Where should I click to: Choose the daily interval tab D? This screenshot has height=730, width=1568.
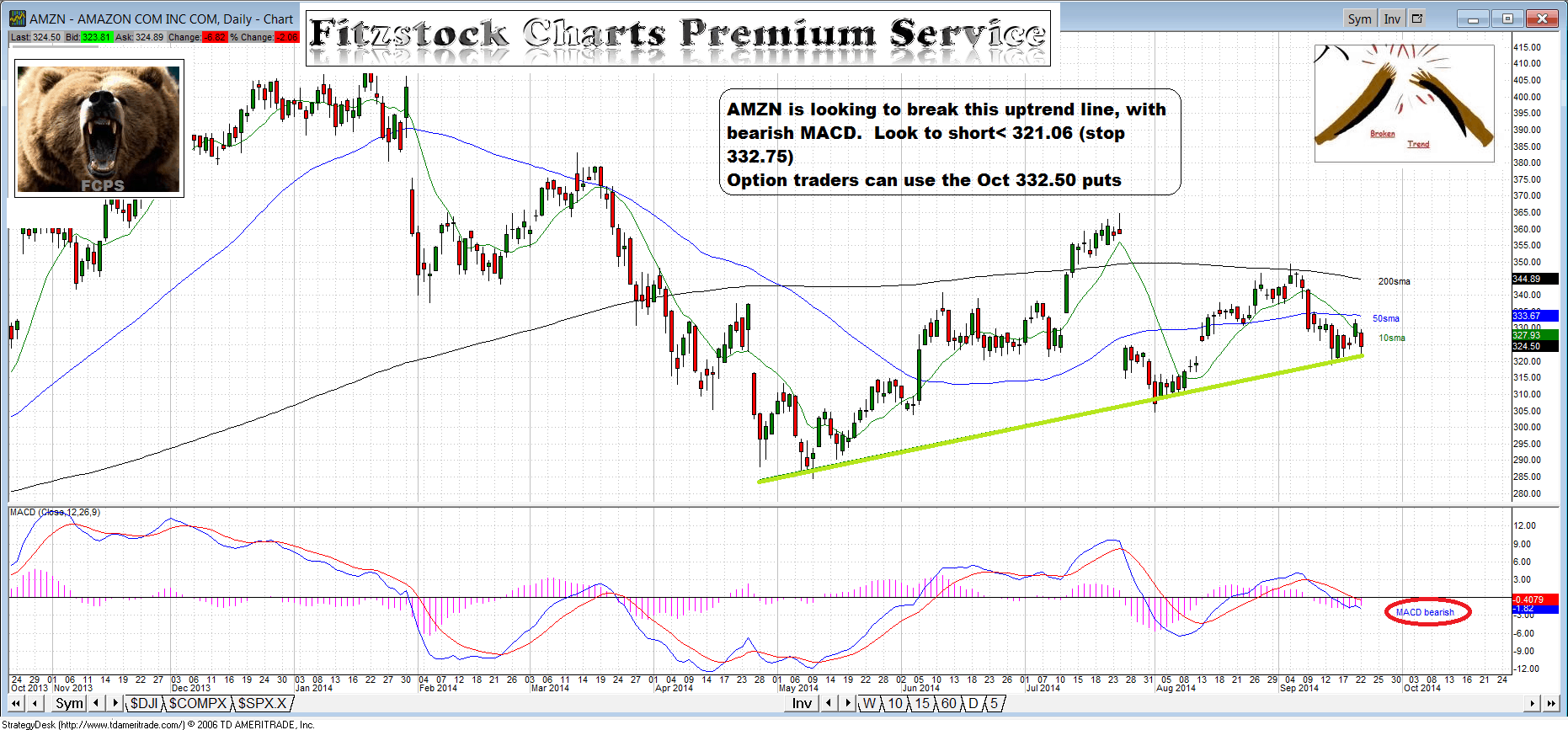point(973,703)
